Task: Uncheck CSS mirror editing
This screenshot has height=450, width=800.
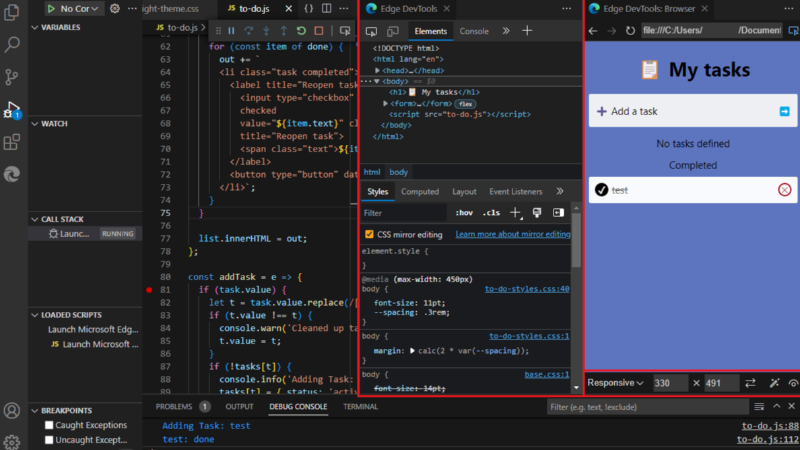Action: pos(369,235)
